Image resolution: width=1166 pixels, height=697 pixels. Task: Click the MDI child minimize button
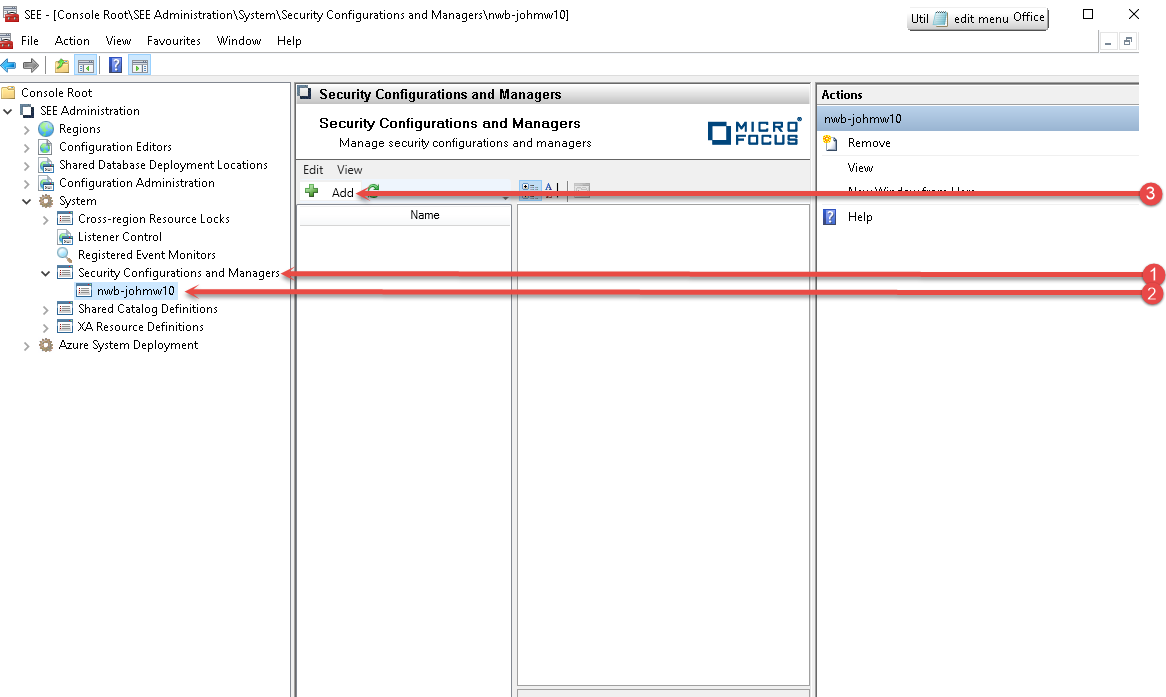tap(1108, 42)
